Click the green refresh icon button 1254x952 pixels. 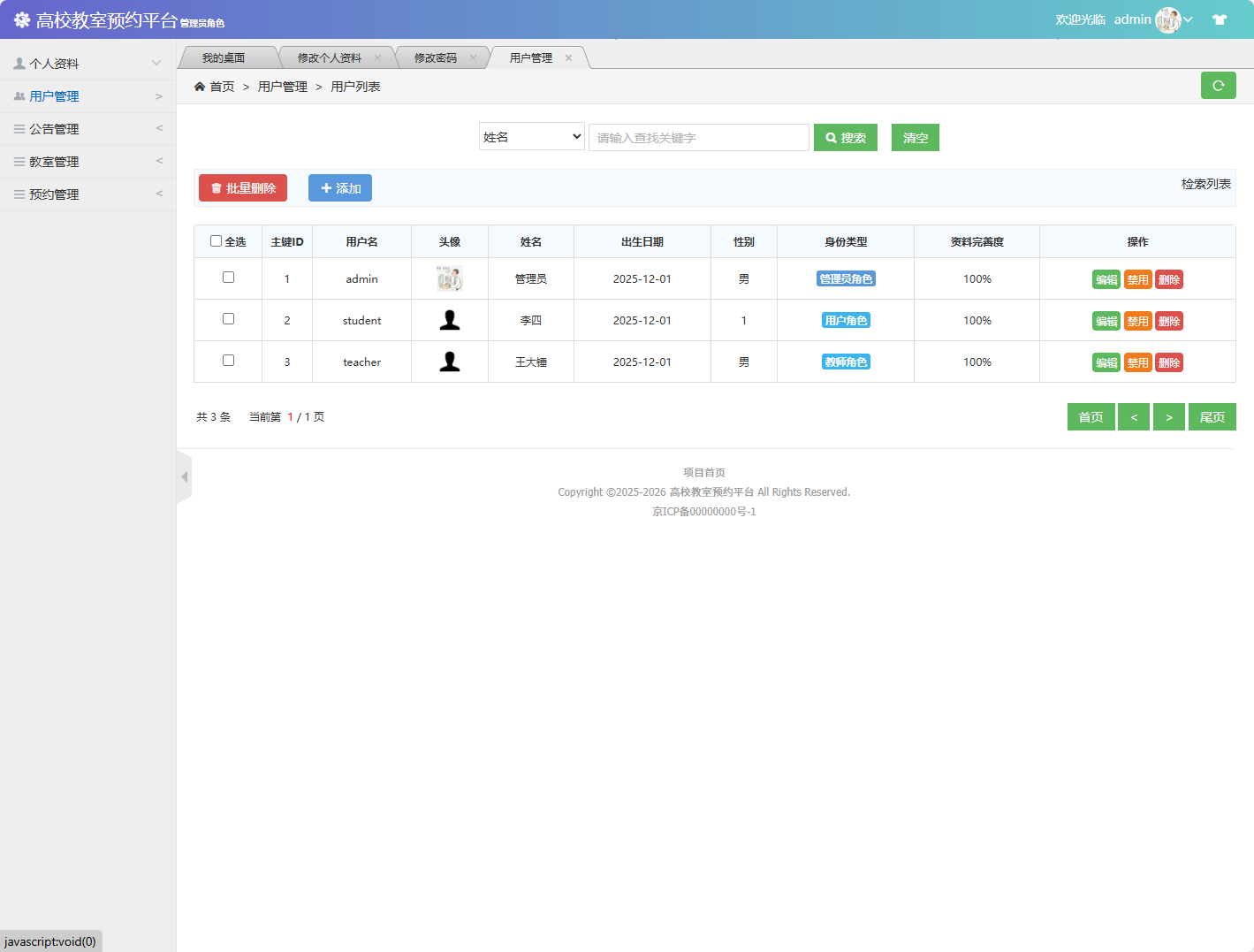[1218, 86]
